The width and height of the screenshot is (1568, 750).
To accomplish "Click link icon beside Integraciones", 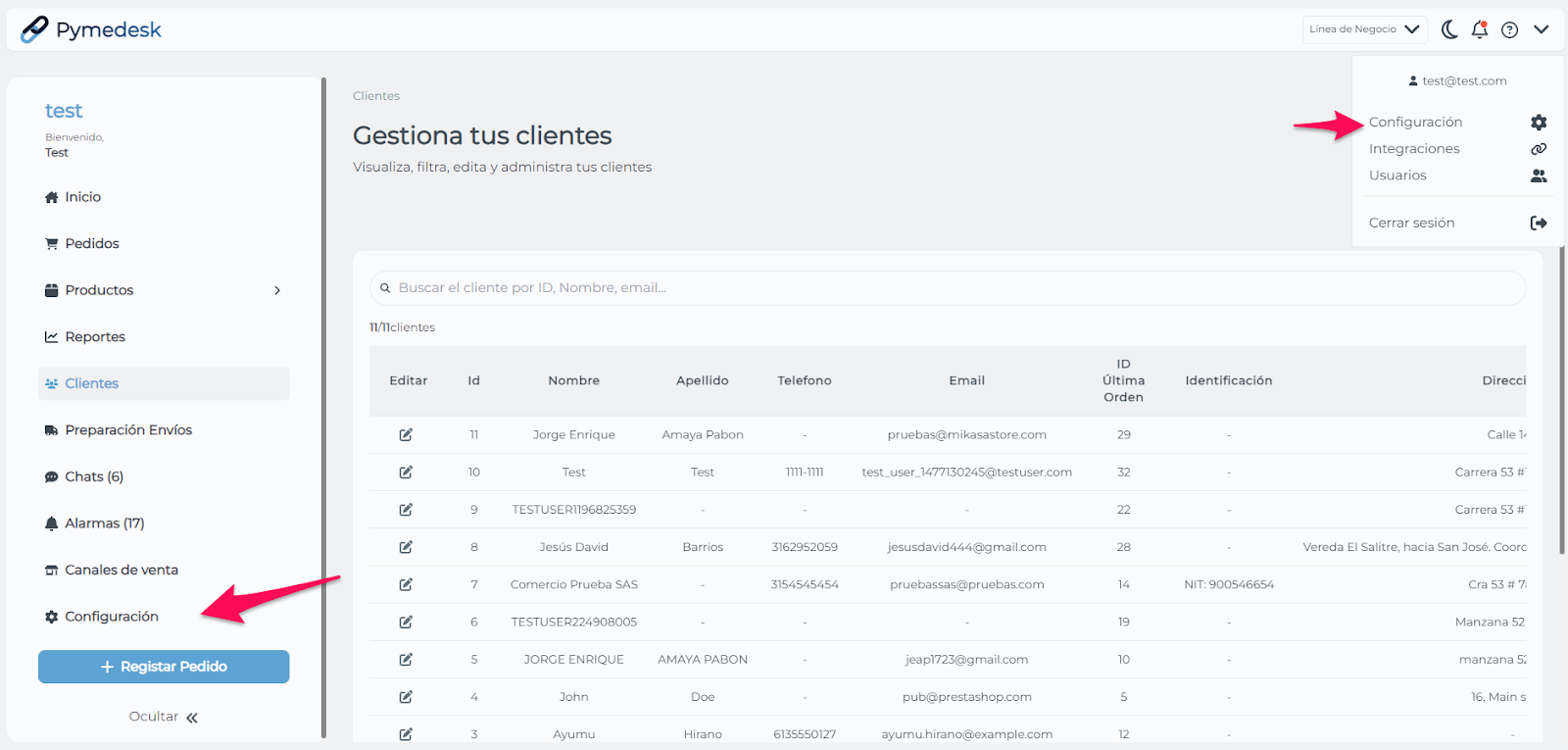I will click(1539, 149).
